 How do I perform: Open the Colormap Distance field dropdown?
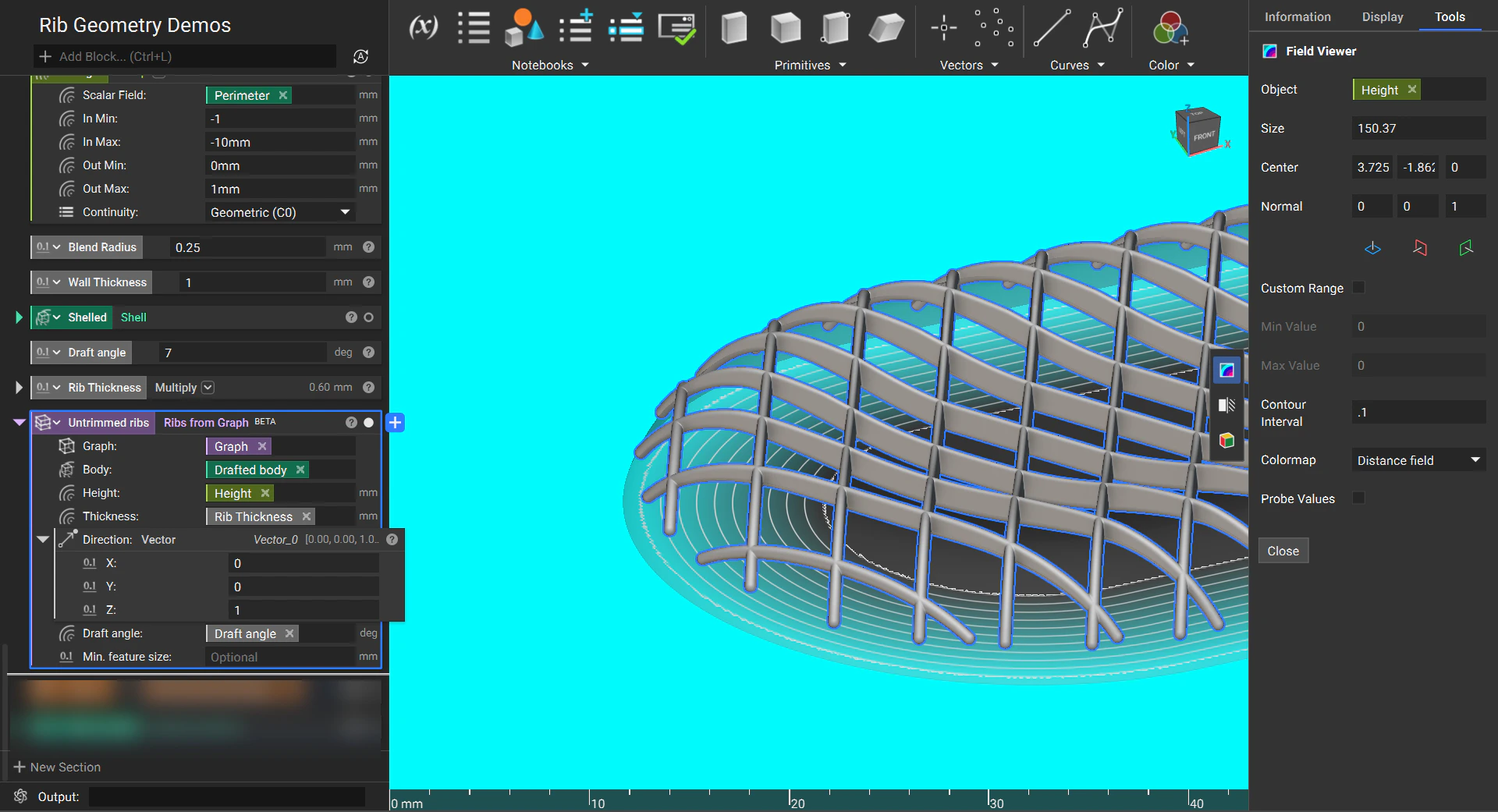pyautogui.click(x=1418, y=460)
